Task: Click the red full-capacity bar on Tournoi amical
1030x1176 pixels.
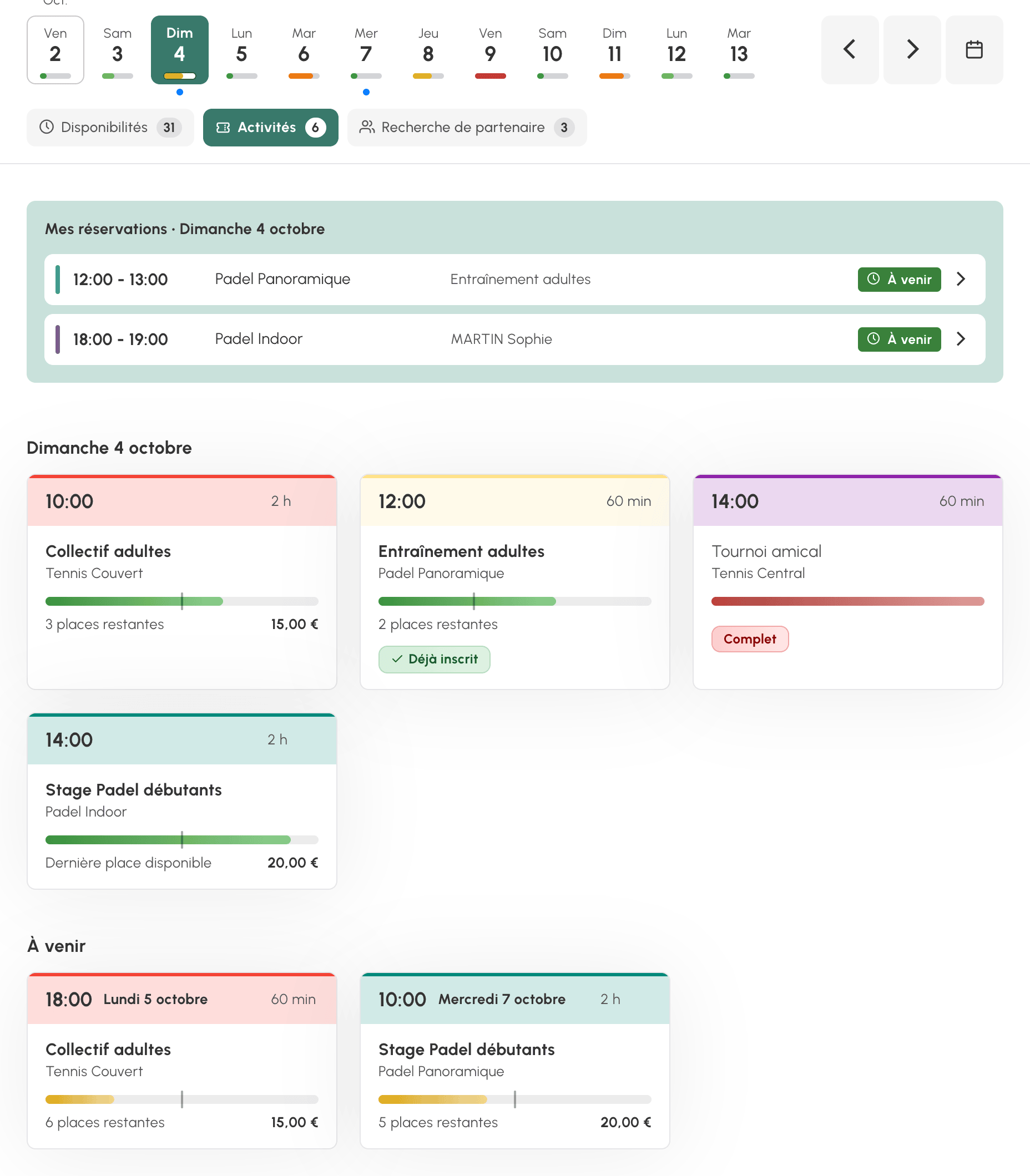Action: [847, 601]
